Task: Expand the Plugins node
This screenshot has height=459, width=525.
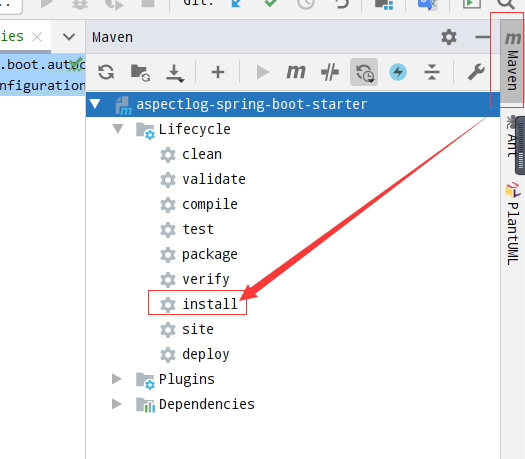Action: (x=117, y=379)
